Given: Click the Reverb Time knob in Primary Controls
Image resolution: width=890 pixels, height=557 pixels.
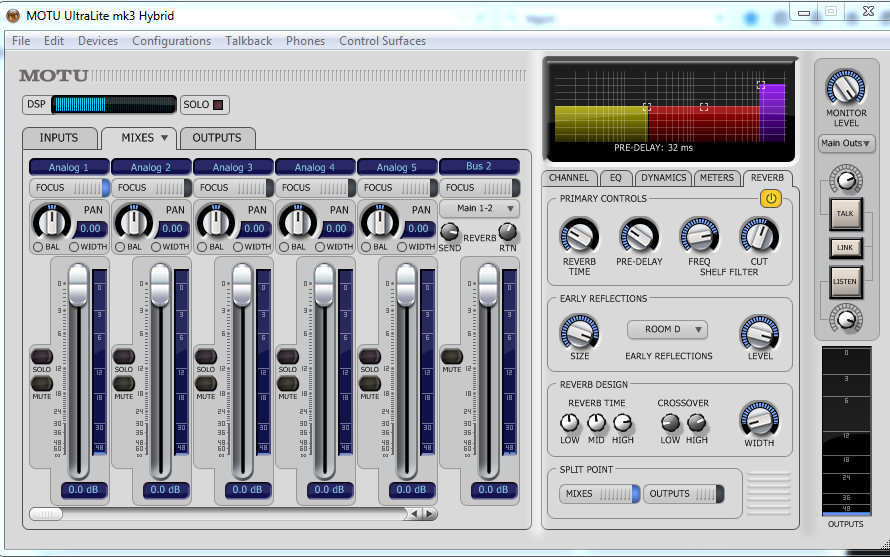Looking at the screenshot, I should [579, 236].
